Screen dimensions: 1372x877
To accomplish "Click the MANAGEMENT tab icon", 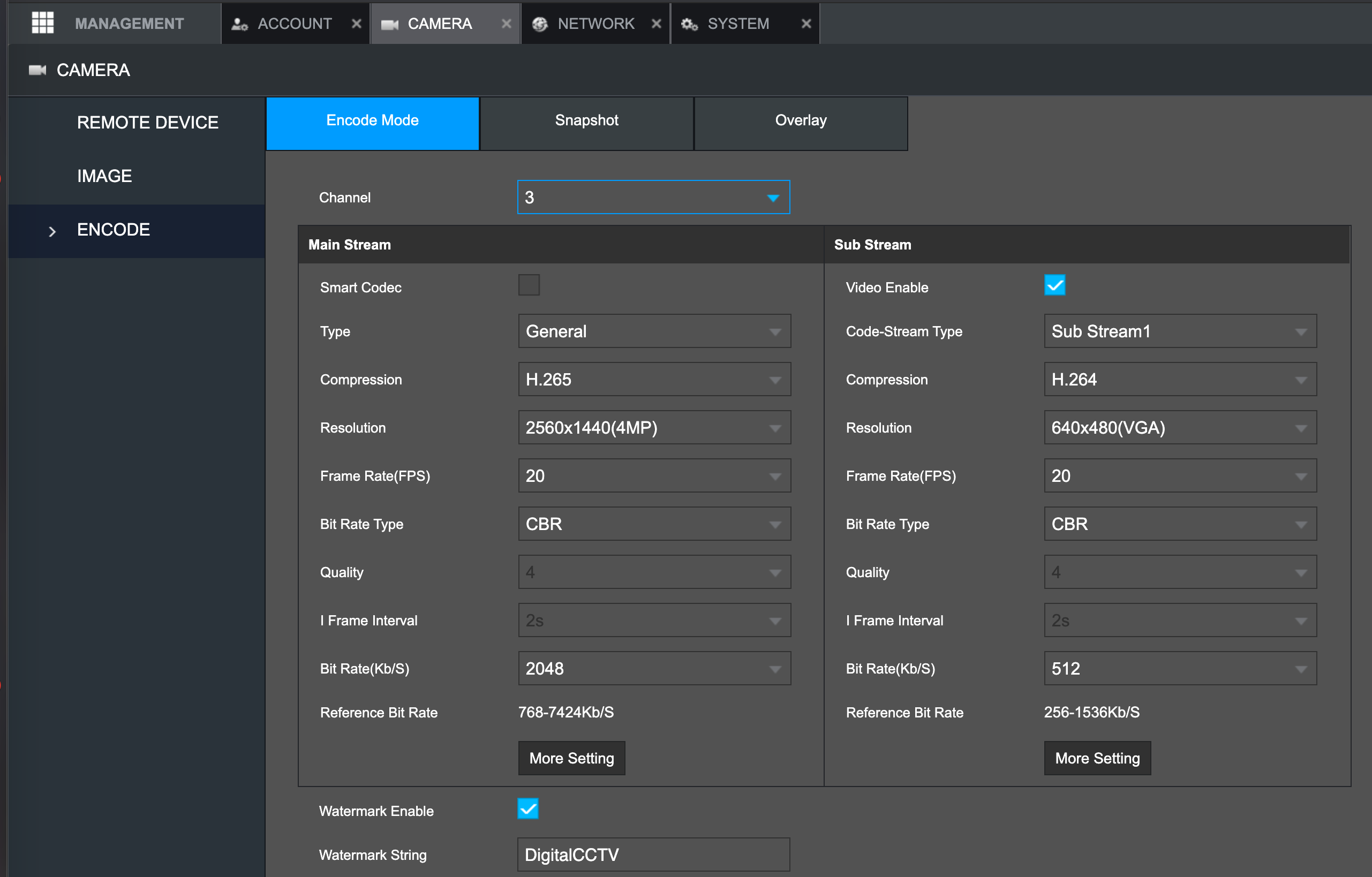I will pyautogui.click(x=41, y=22).
